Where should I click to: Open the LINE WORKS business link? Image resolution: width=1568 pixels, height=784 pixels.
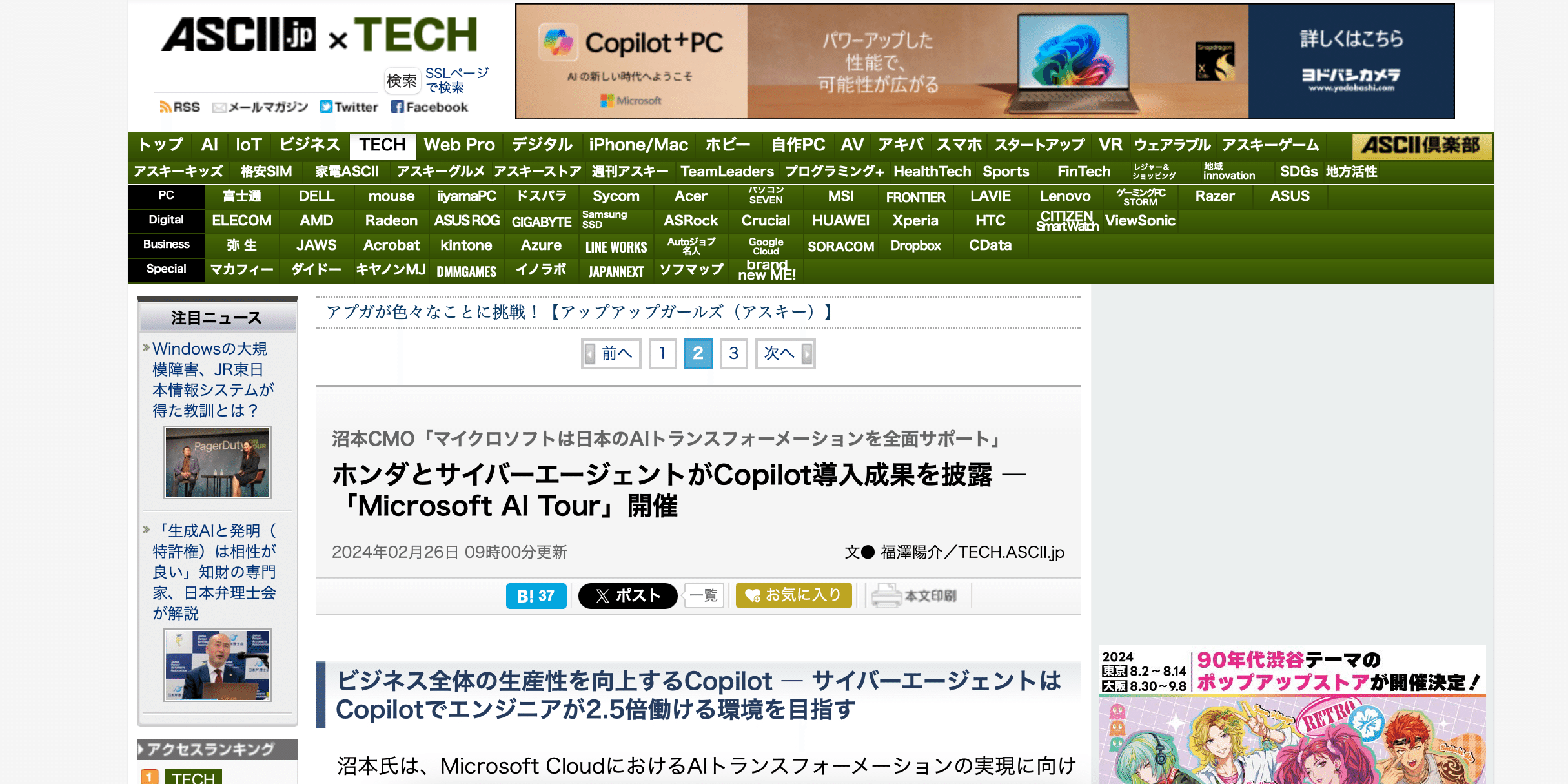click(x=616, y=247)
